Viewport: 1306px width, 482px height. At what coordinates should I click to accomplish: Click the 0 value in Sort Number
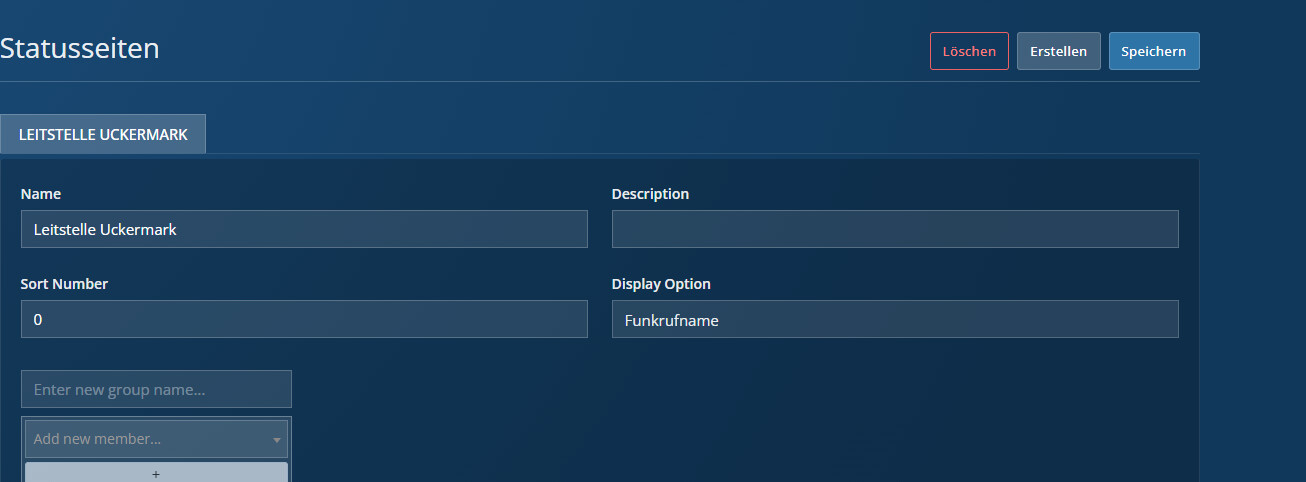(38, 321)
